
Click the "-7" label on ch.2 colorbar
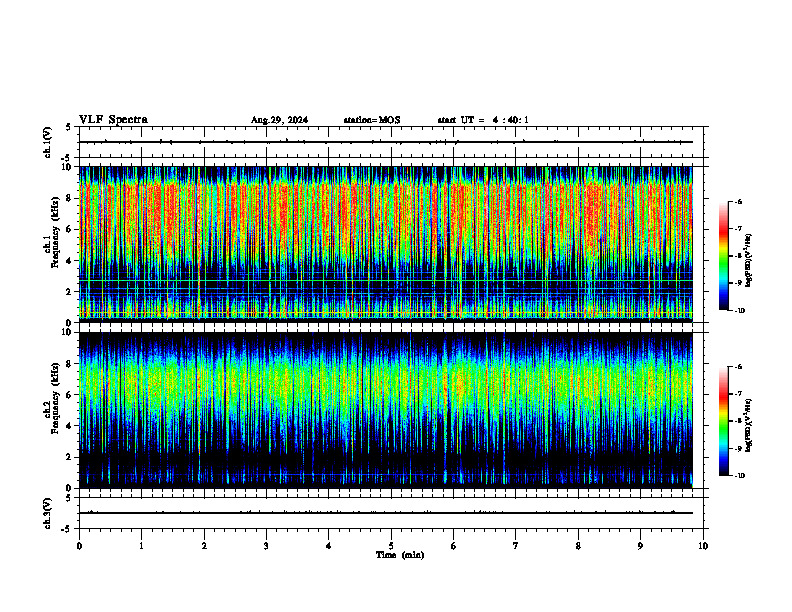pyautogui.click(x=738, y=394)
